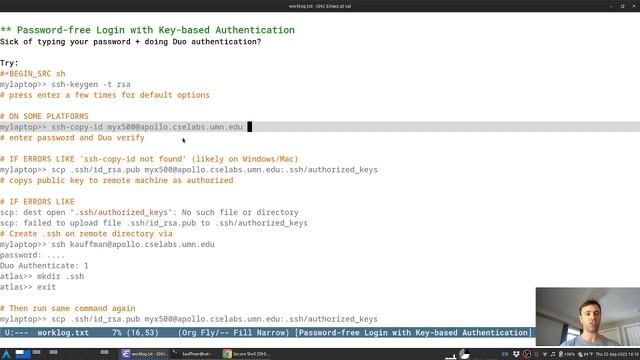The image size is (640, 360).
Task: Click comment 'copys public key to remote machine'
Action: [117, 180]
